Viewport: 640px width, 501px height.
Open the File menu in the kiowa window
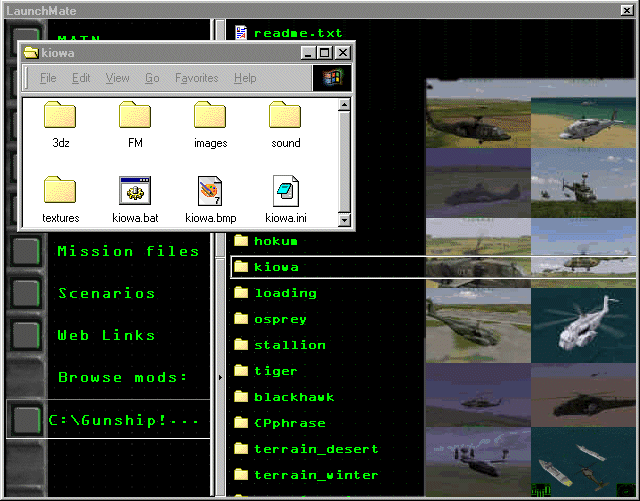tap(48, 78)
